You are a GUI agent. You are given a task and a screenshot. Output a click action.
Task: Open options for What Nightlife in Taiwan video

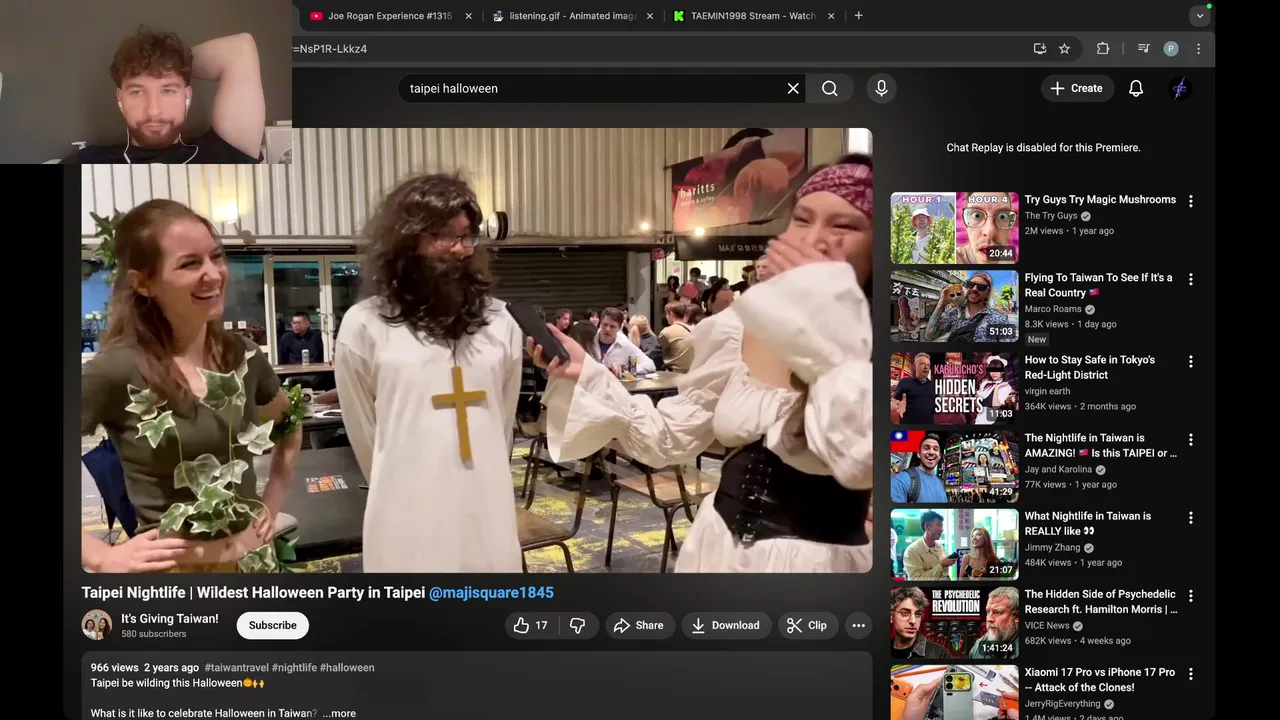(x=1190, y=517)
